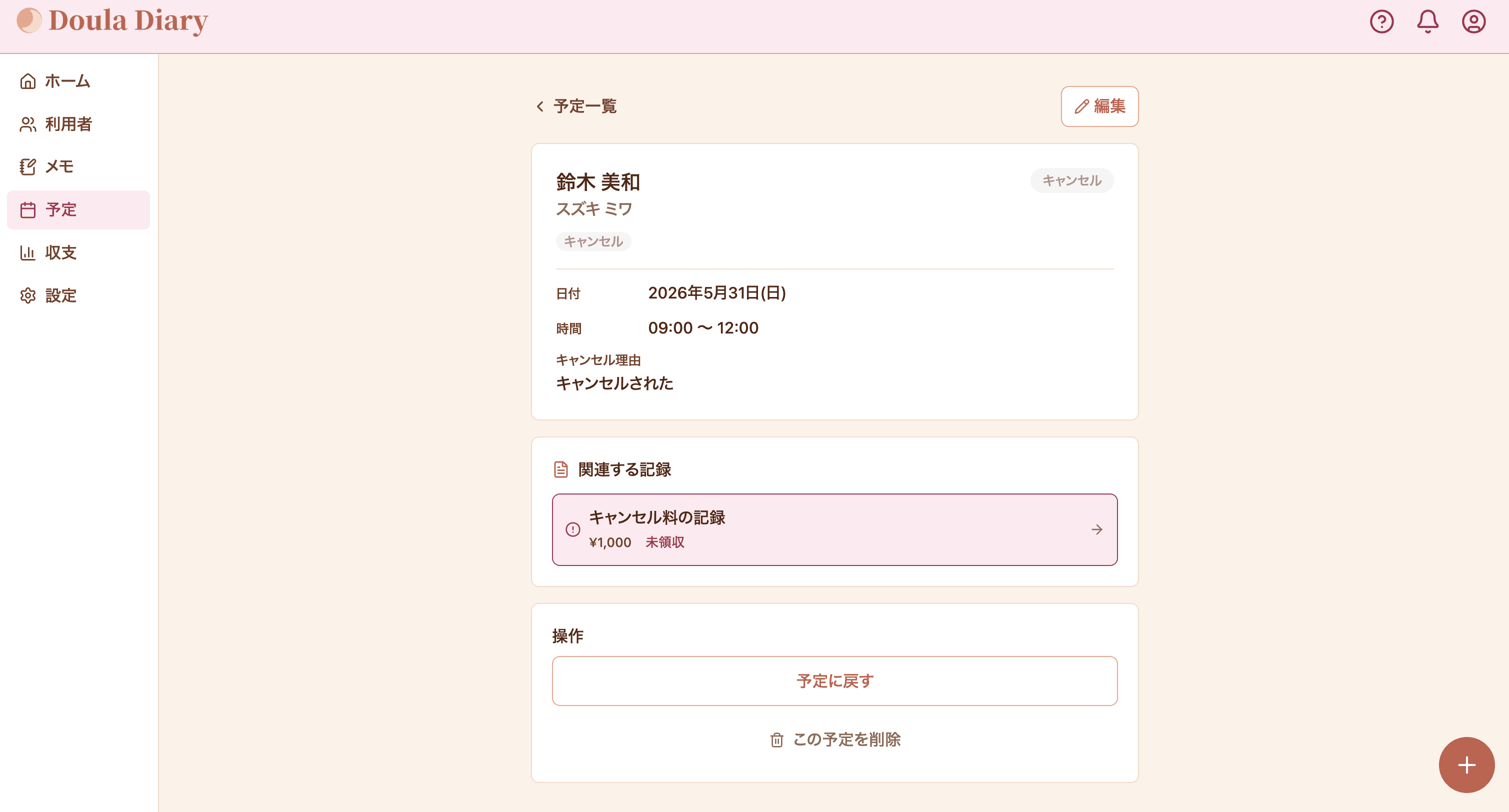Click the キャンセル tag under スズキ ミワ

tap(593, 241)
